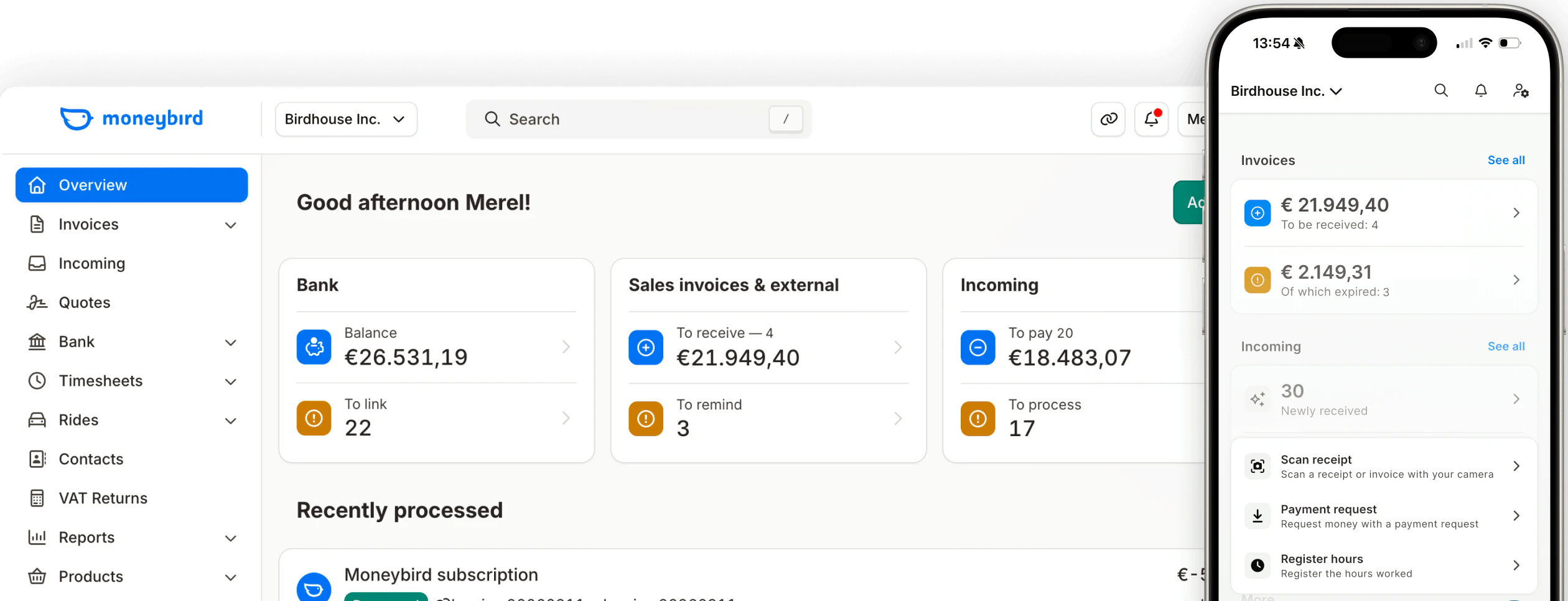Tap the search magnifier in the phone app
The height and width of the screenshot is (601, 1568).
point(1441,91)
